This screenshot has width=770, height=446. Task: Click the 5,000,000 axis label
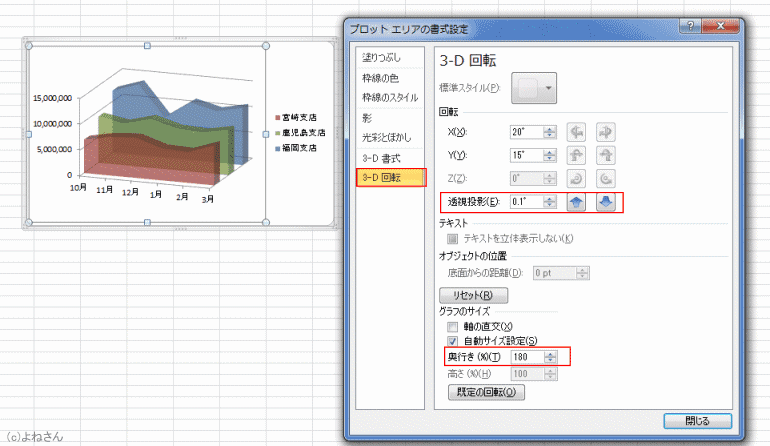55,149
